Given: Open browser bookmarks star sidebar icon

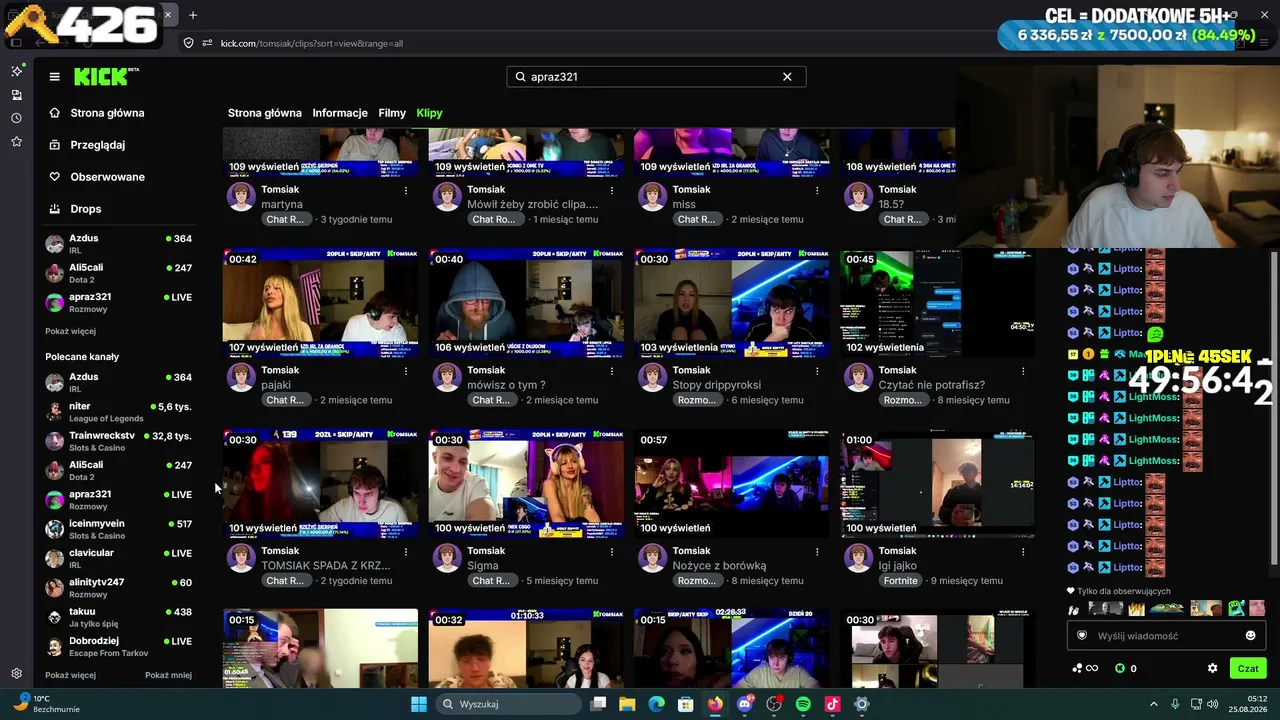Looking at the screenshot, I should pos(16,142).
